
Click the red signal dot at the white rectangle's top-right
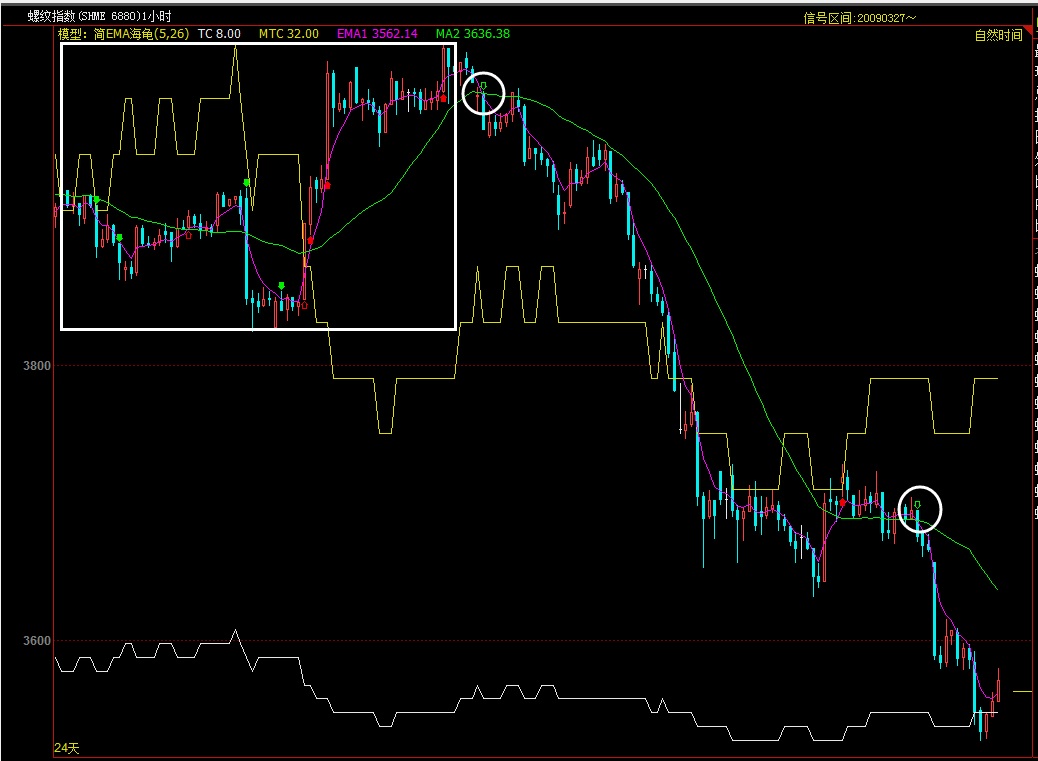point(442,98)
